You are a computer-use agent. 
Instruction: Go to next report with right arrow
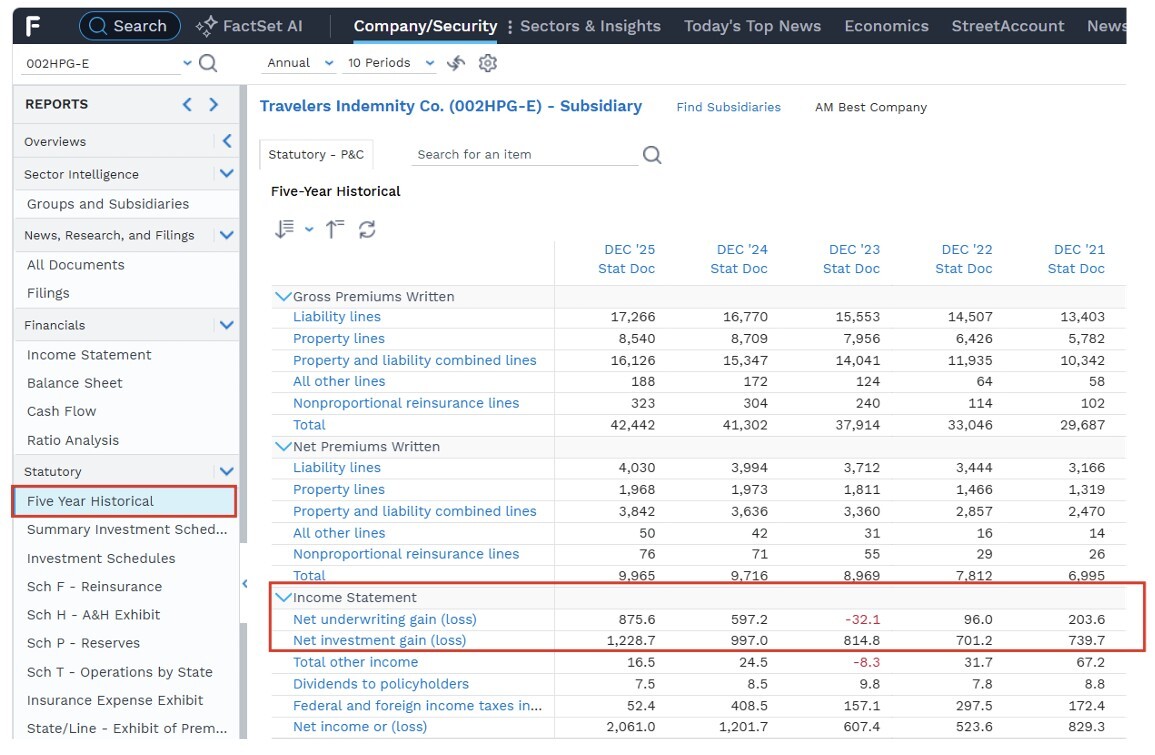pos(214,105)
